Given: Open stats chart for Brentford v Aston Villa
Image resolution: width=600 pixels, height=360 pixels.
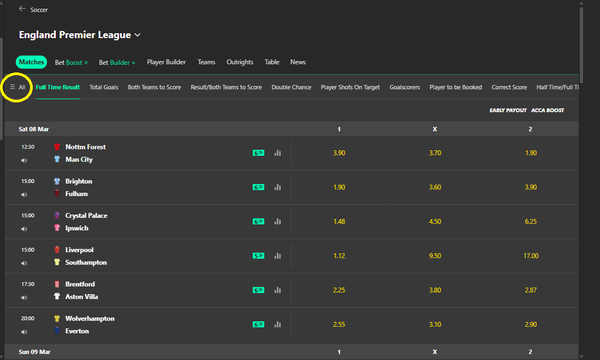Looking at the screenshot, I should 278,290.
